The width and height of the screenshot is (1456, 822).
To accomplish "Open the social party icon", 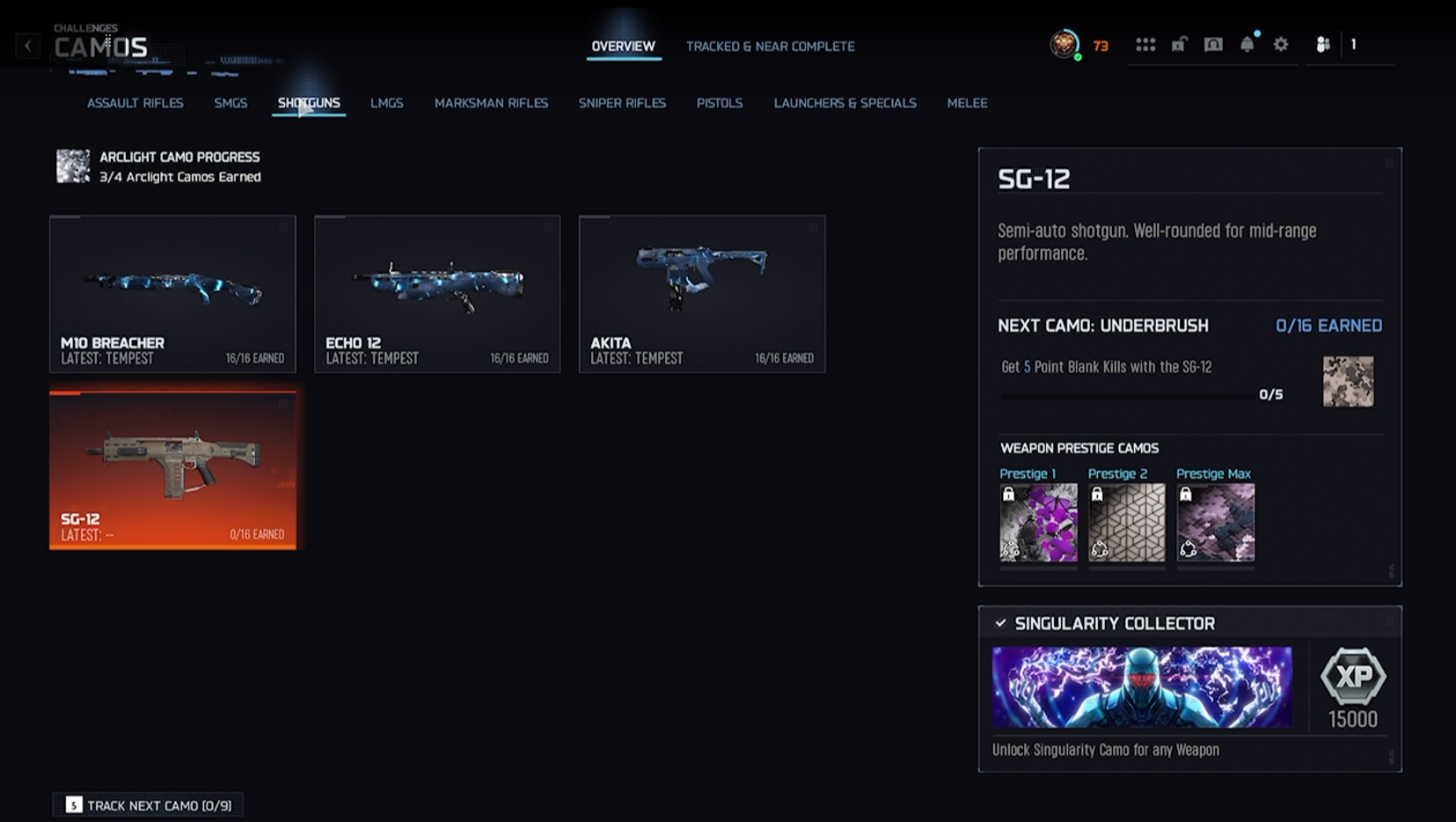I will pyautogui.click(x=1322, y=44).
